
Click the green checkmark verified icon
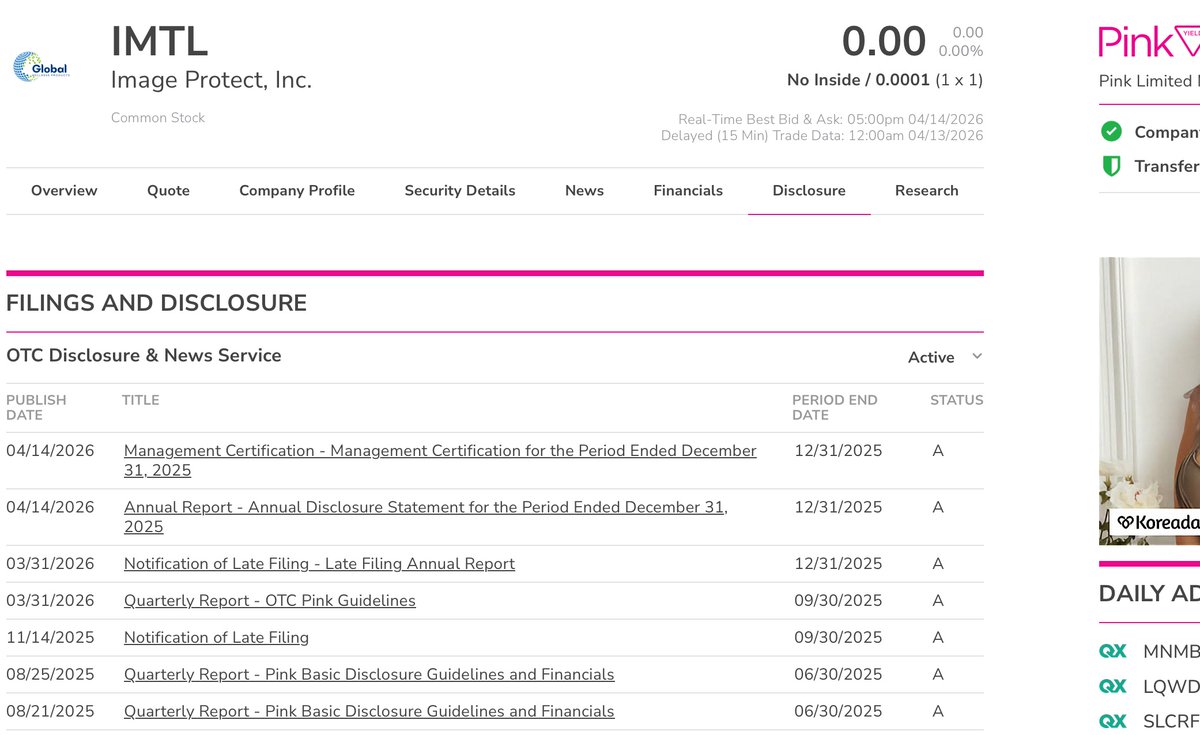pyautogui.click(x=1111, y=132)
